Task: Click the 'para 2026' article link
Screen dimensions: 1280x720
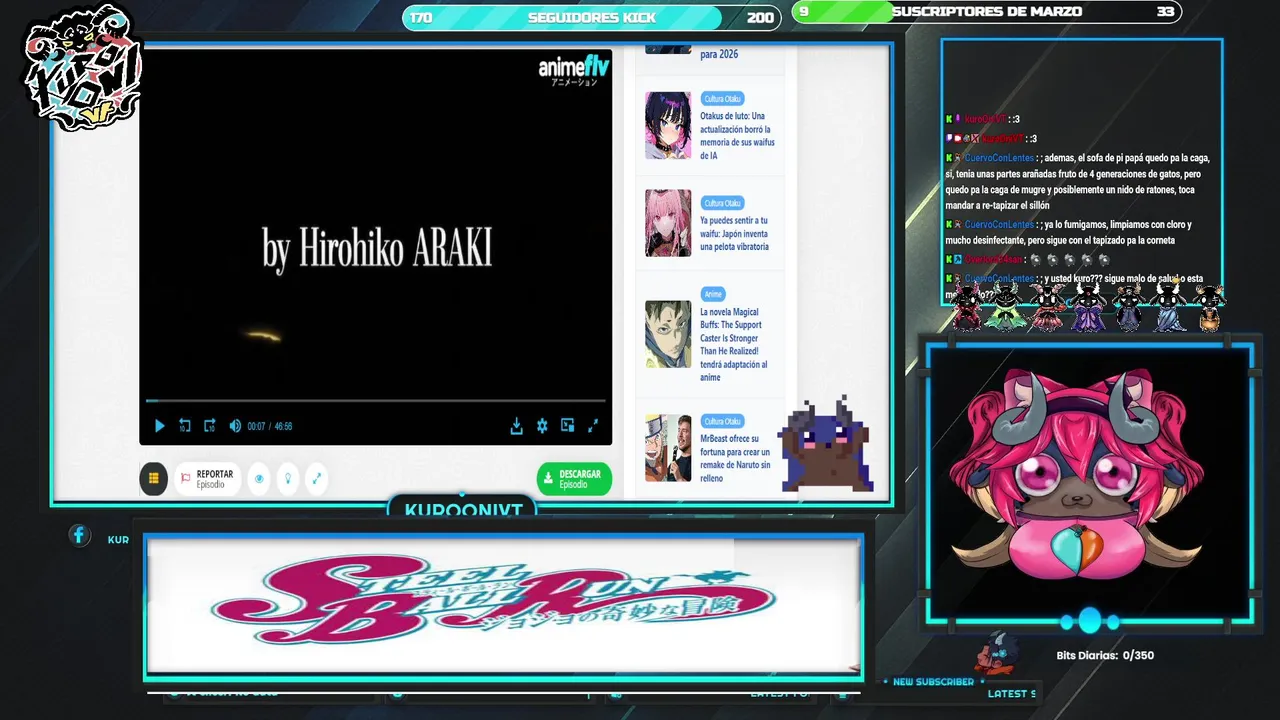Action: pyautogui.click(x=719, y=54)
